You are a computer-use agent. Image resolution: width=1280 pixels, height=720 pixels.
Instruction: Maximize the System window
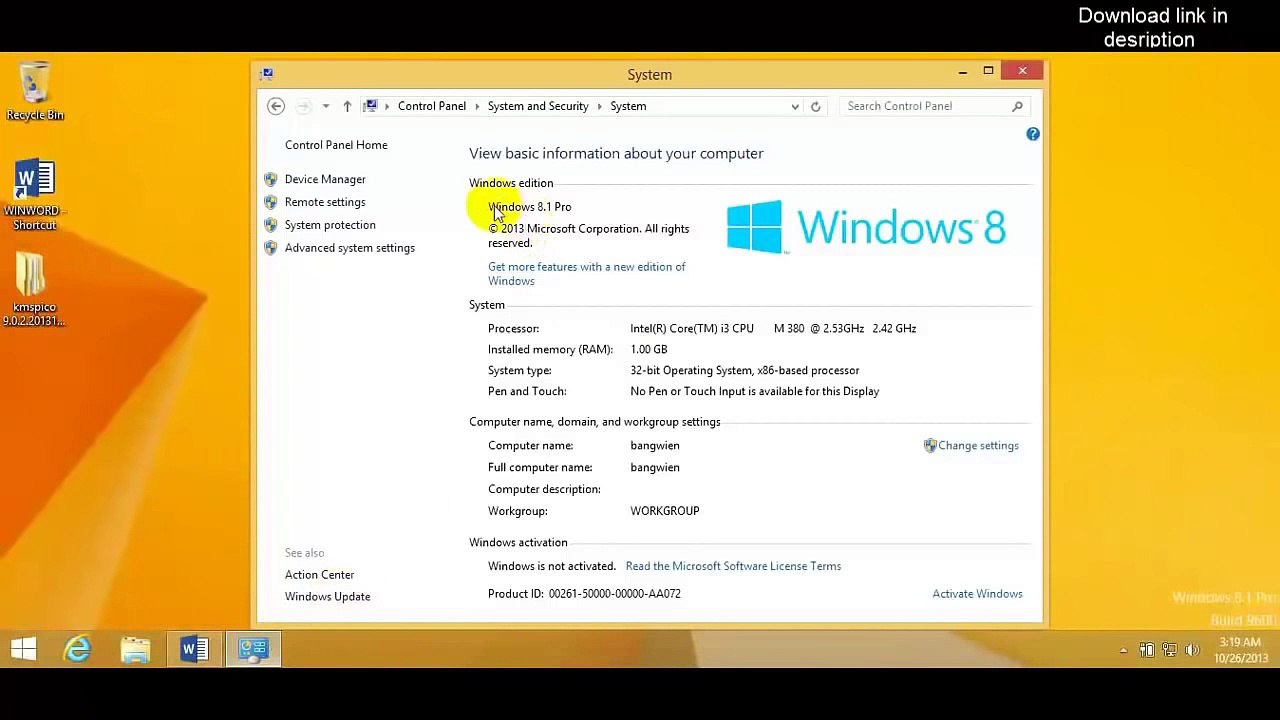click(988, 71)
